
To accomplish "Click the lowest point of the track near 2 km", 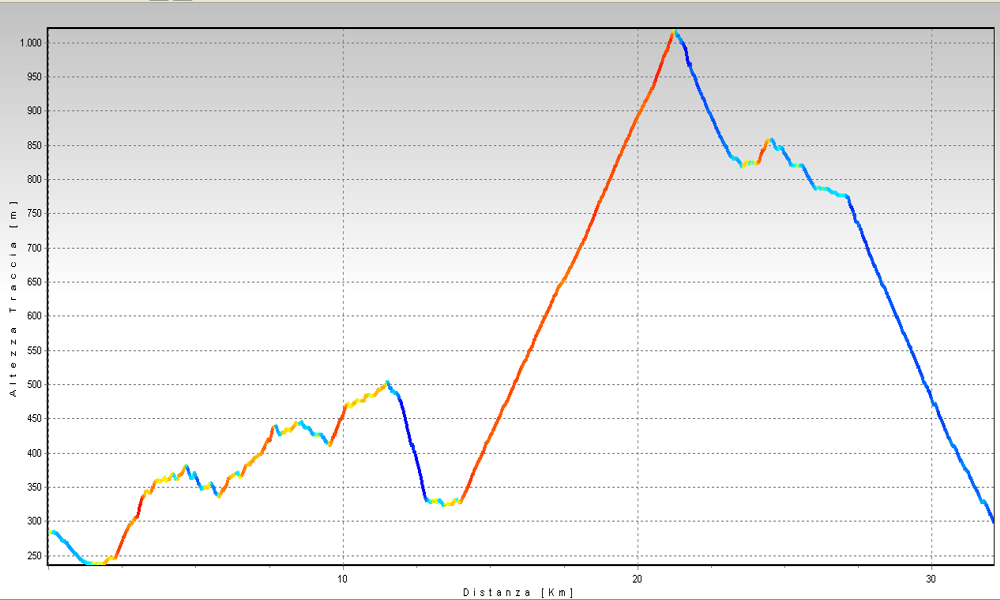I will (93, 563).
